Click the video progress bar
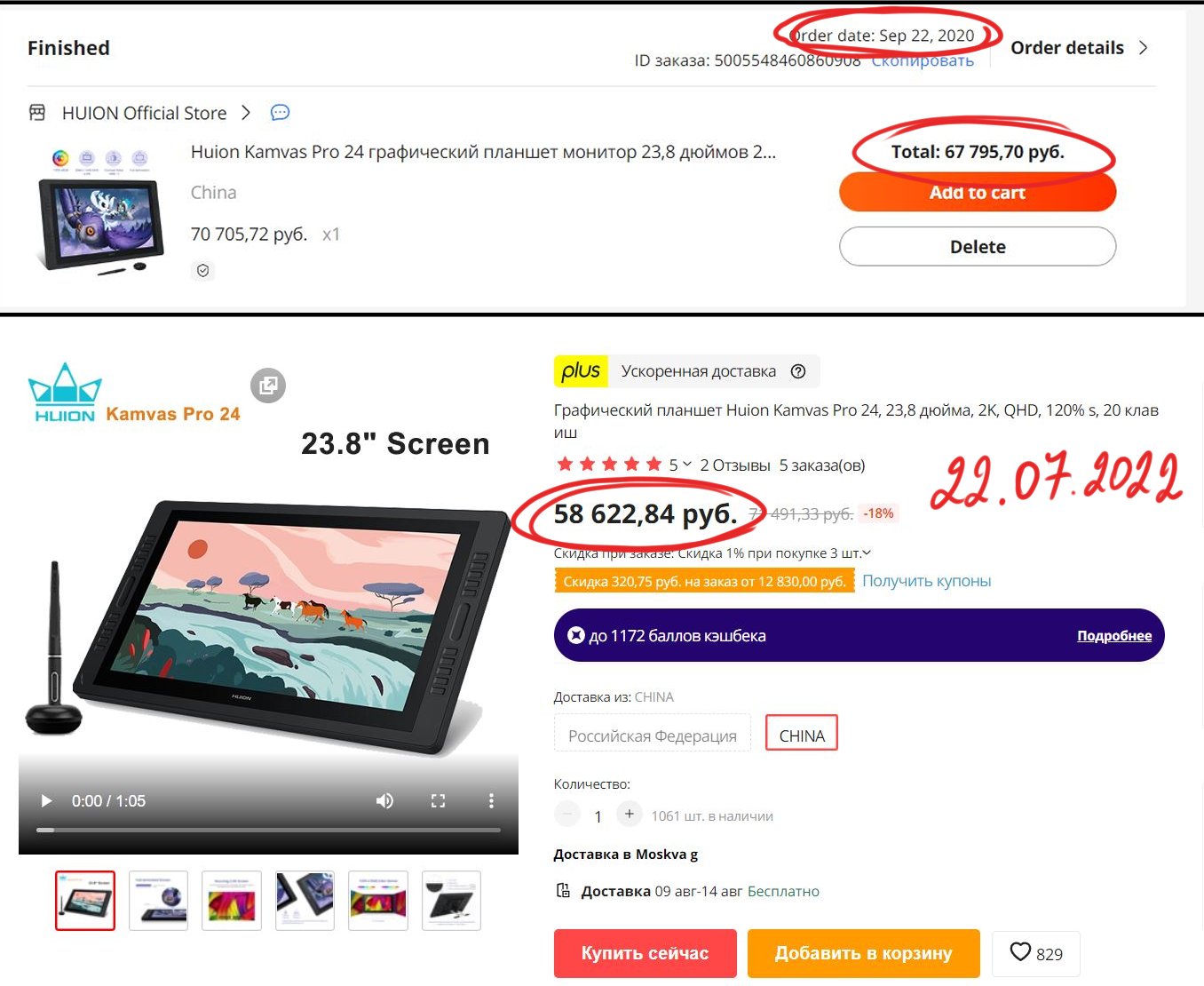Viewport: 1204px width, 986px height. [268, 831]
